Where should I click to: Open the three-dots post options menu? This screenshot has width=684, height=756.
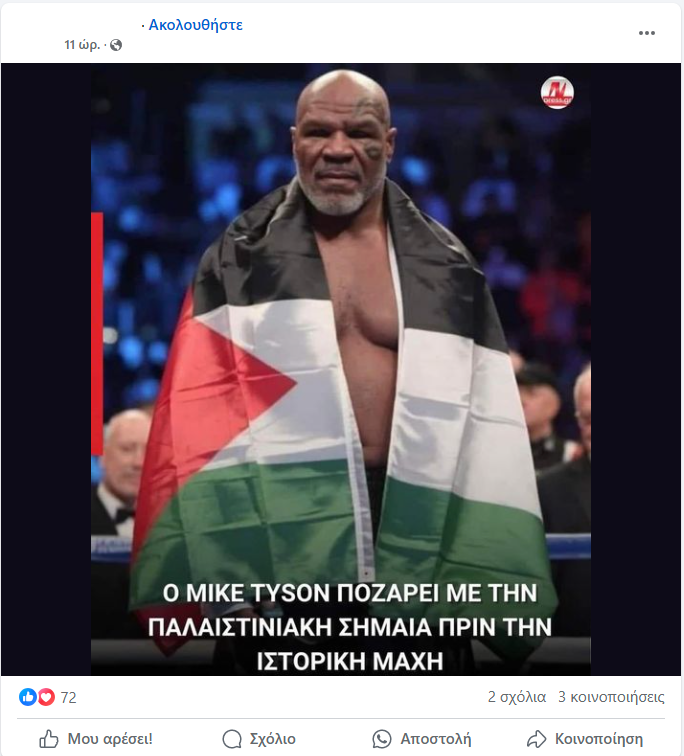pyautogui.click(x=646, y=33)
